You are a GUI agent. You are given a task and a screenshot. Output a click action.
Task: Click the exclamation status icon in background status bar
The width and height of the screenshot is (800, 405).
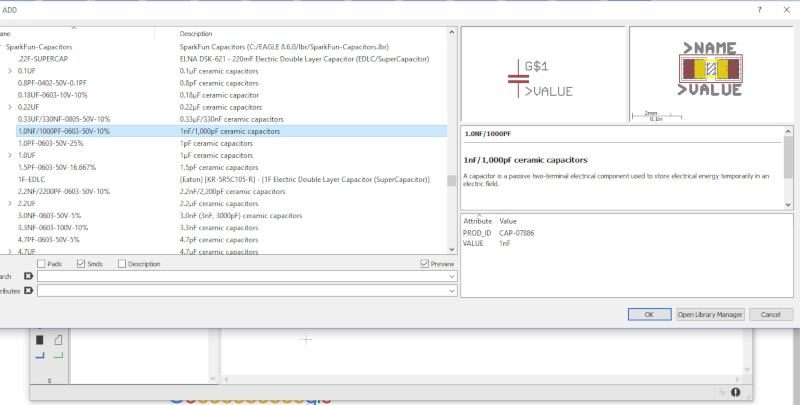(x=735, y=392)
